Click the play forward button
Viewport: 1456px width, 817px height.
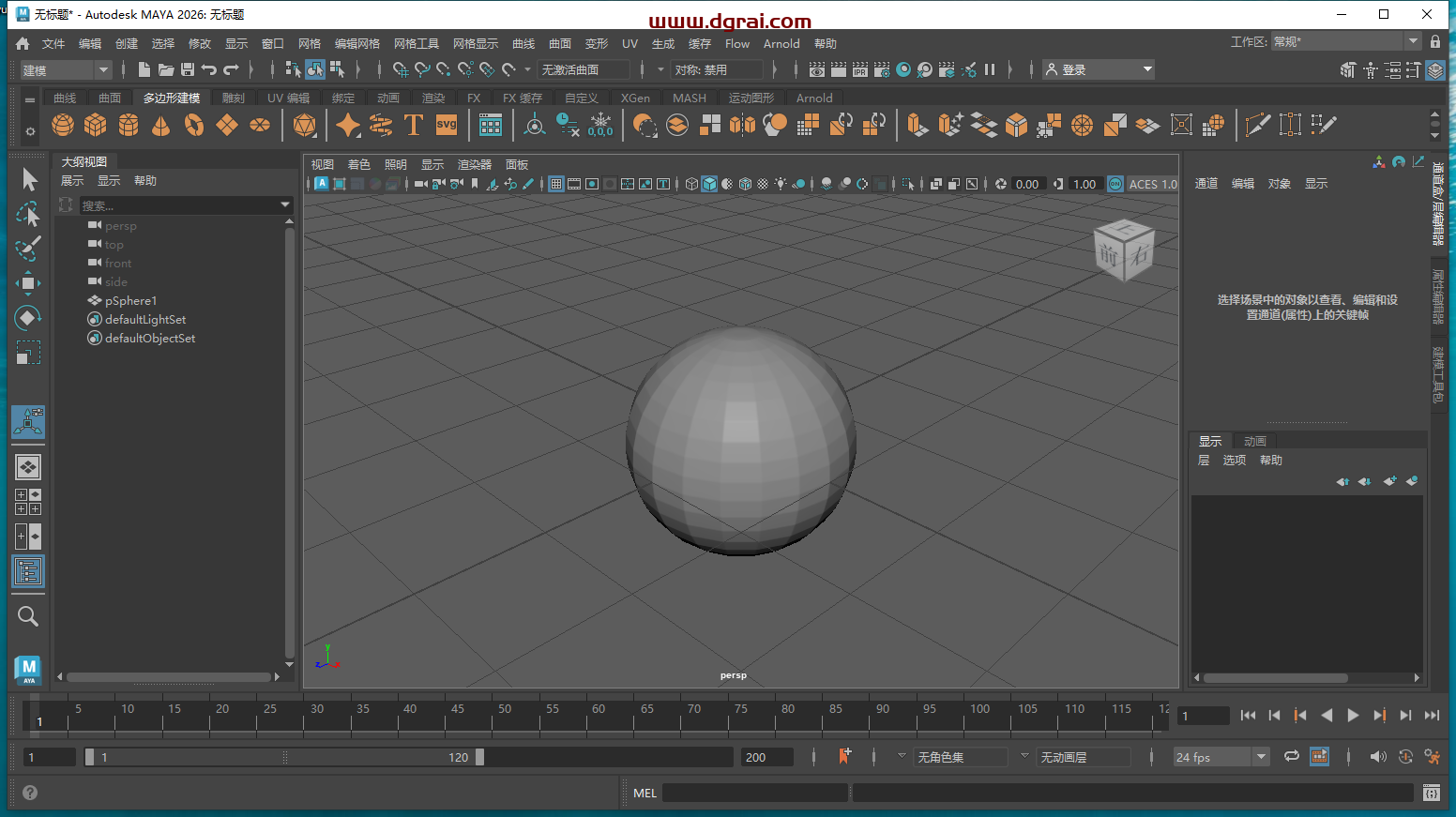coord(1353,715)
